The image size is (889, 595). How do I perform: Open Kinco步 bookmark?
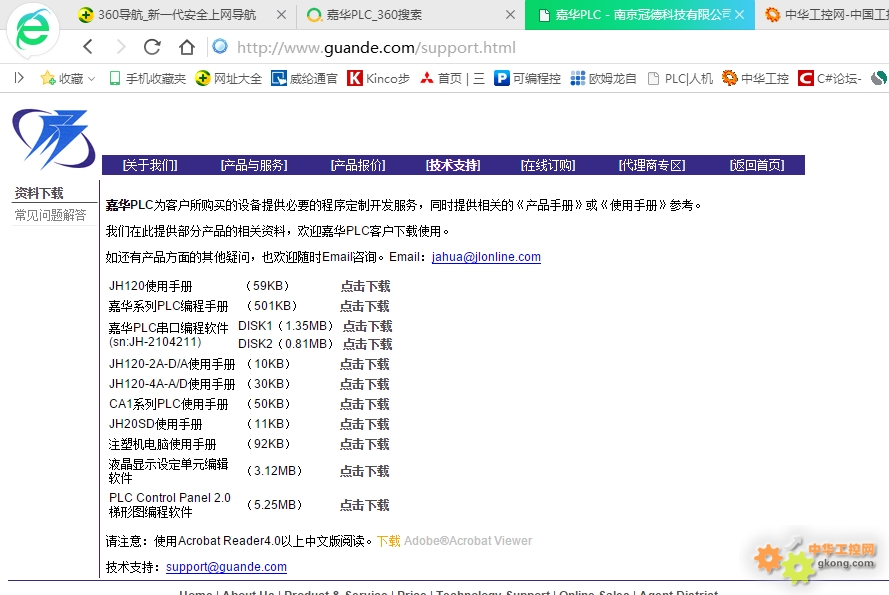[378, 78]
